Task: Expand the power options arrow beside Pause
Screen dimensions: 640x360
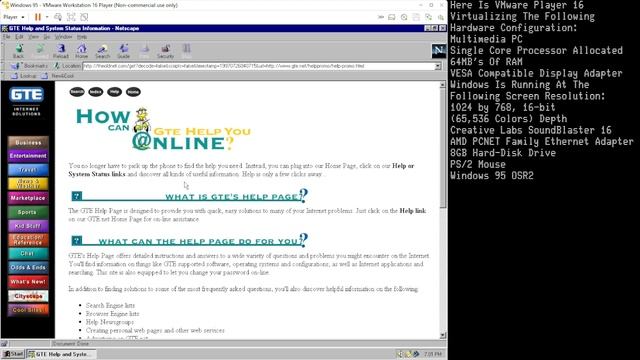Action: [x=47, y=17]
